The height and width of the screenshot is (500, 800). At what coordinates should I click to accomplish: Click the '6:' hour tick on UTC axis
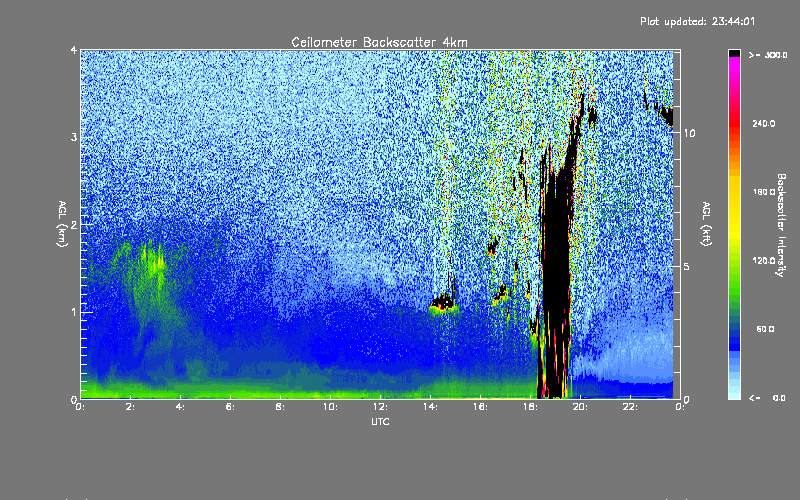tap(231, 407)
